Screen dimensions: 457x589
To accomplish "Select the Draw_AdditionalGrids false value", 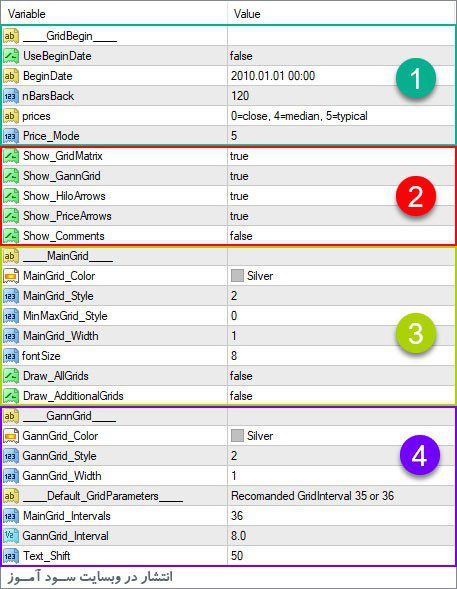I will 241,396.
